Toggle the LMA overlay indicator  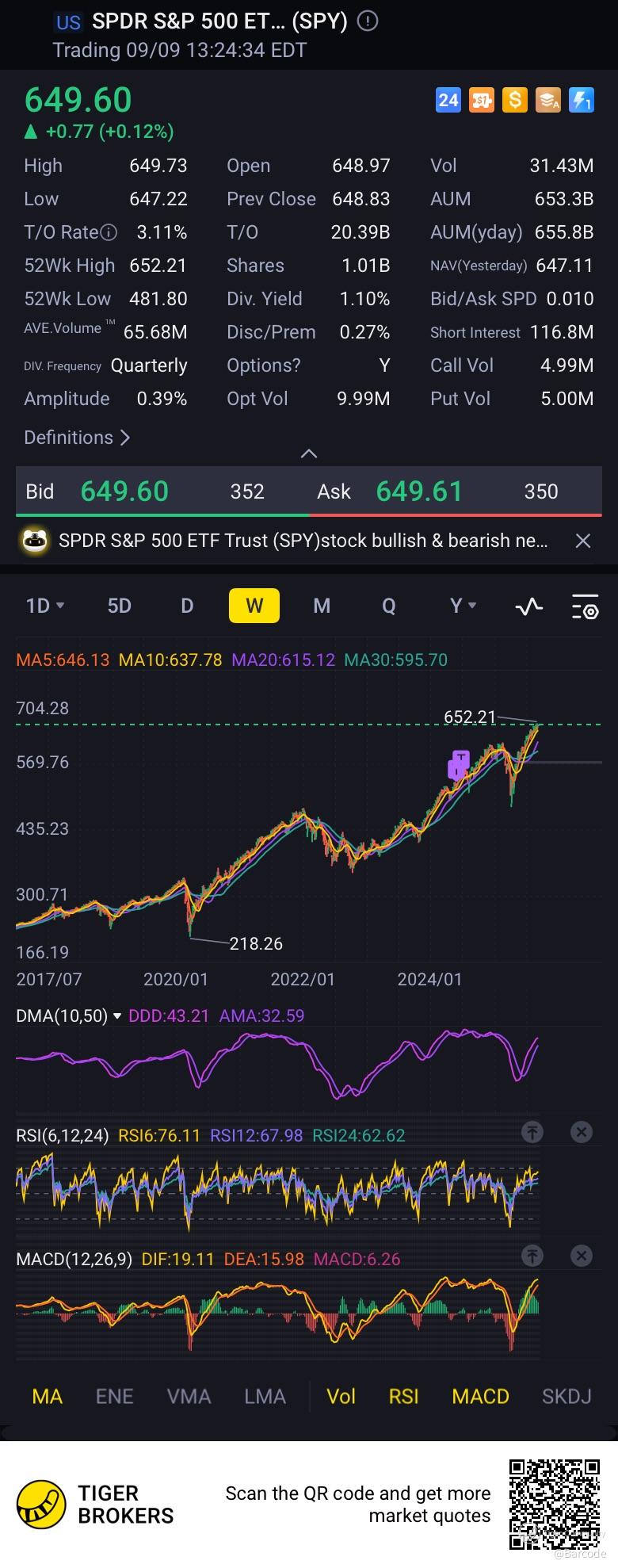point(265,1396)
